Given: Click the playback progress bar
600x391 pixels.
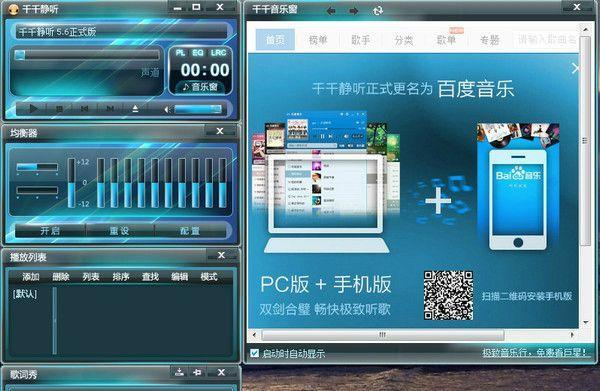Looking at the screenshot, I should [x=87, y=55].
